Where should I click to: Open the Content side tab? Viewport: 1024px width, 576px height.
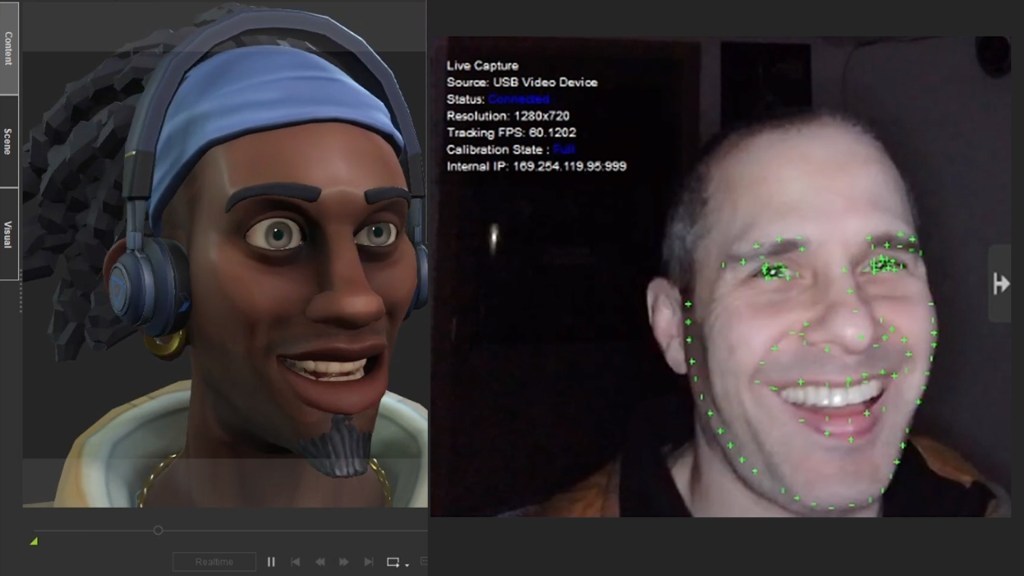[8, 48]
